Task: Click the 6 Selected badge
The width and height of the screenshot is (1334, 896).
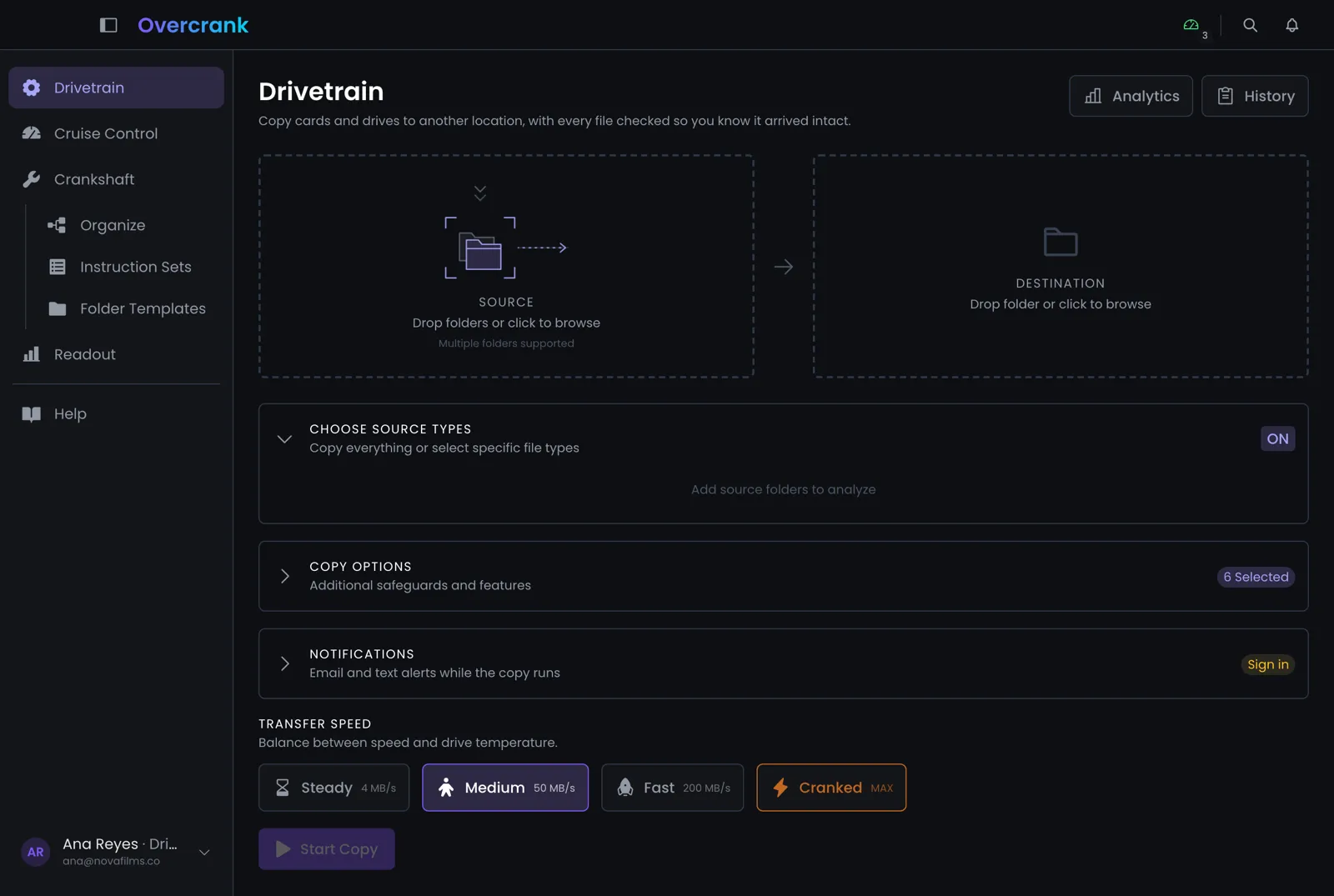Action: tap(1256, 577)
